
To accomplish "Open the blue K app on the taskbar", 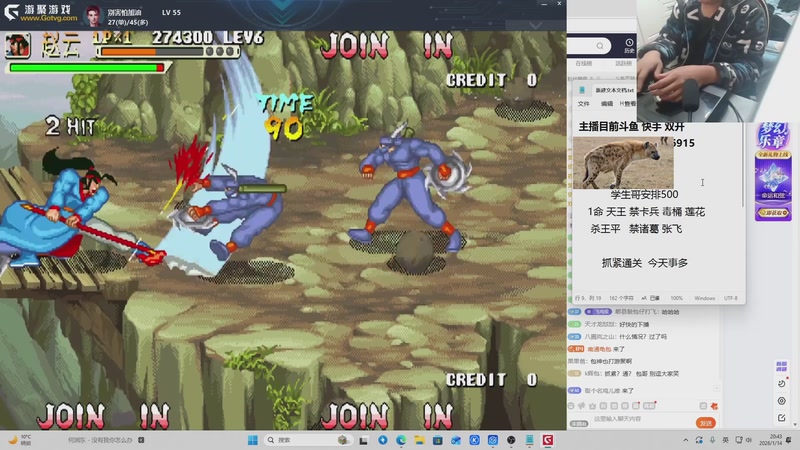I will coord(474,440).
